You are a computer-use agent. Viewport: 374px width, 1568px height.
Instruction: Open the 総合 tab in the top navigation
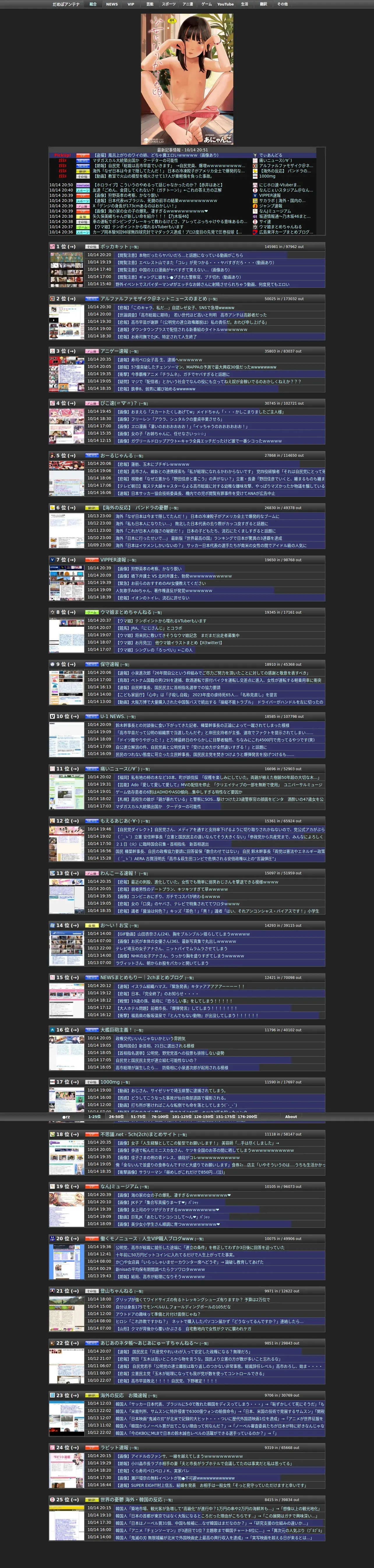[x=93, y=4]
